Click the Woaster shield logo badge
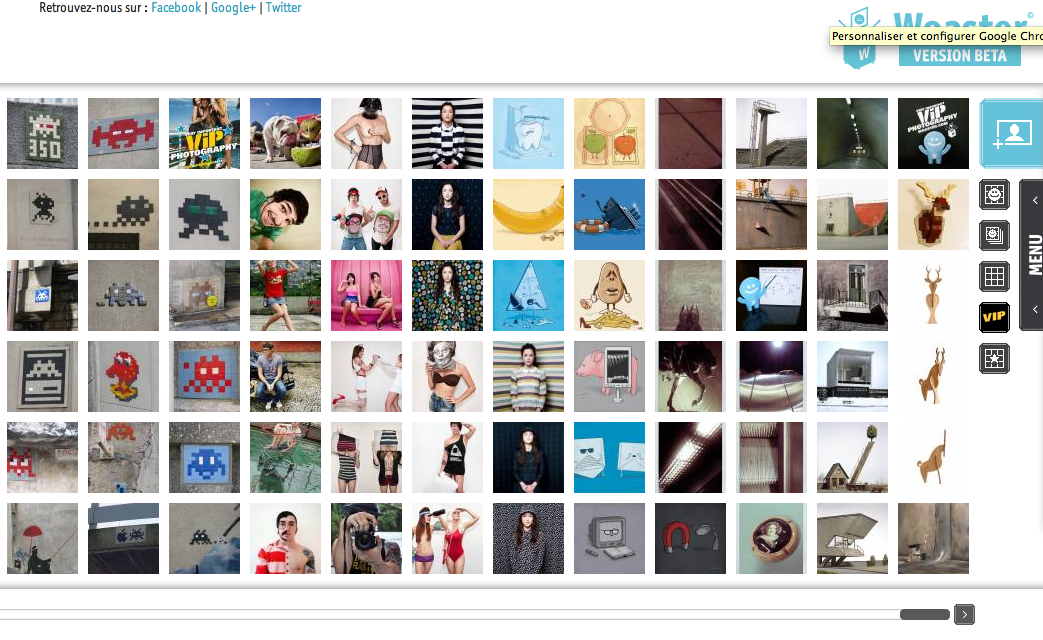The width and height of the screenshot is (1043, 640). point(859,56)
